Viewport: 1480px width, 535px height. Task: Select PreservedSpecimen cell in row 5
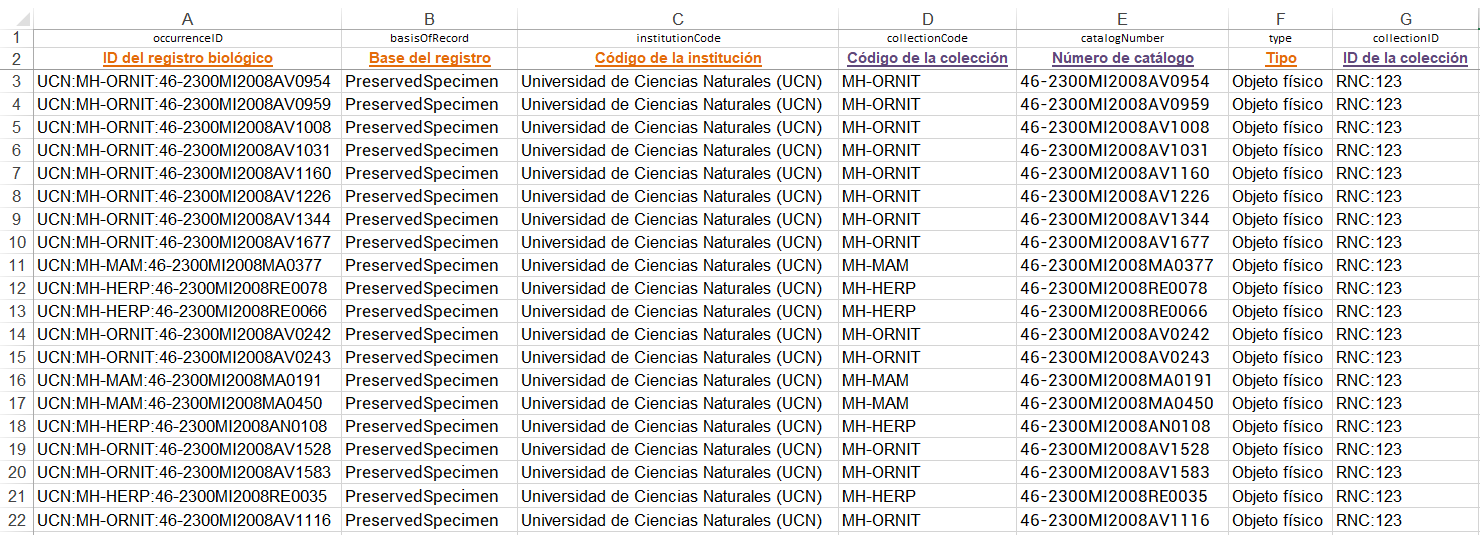point(429,127)
